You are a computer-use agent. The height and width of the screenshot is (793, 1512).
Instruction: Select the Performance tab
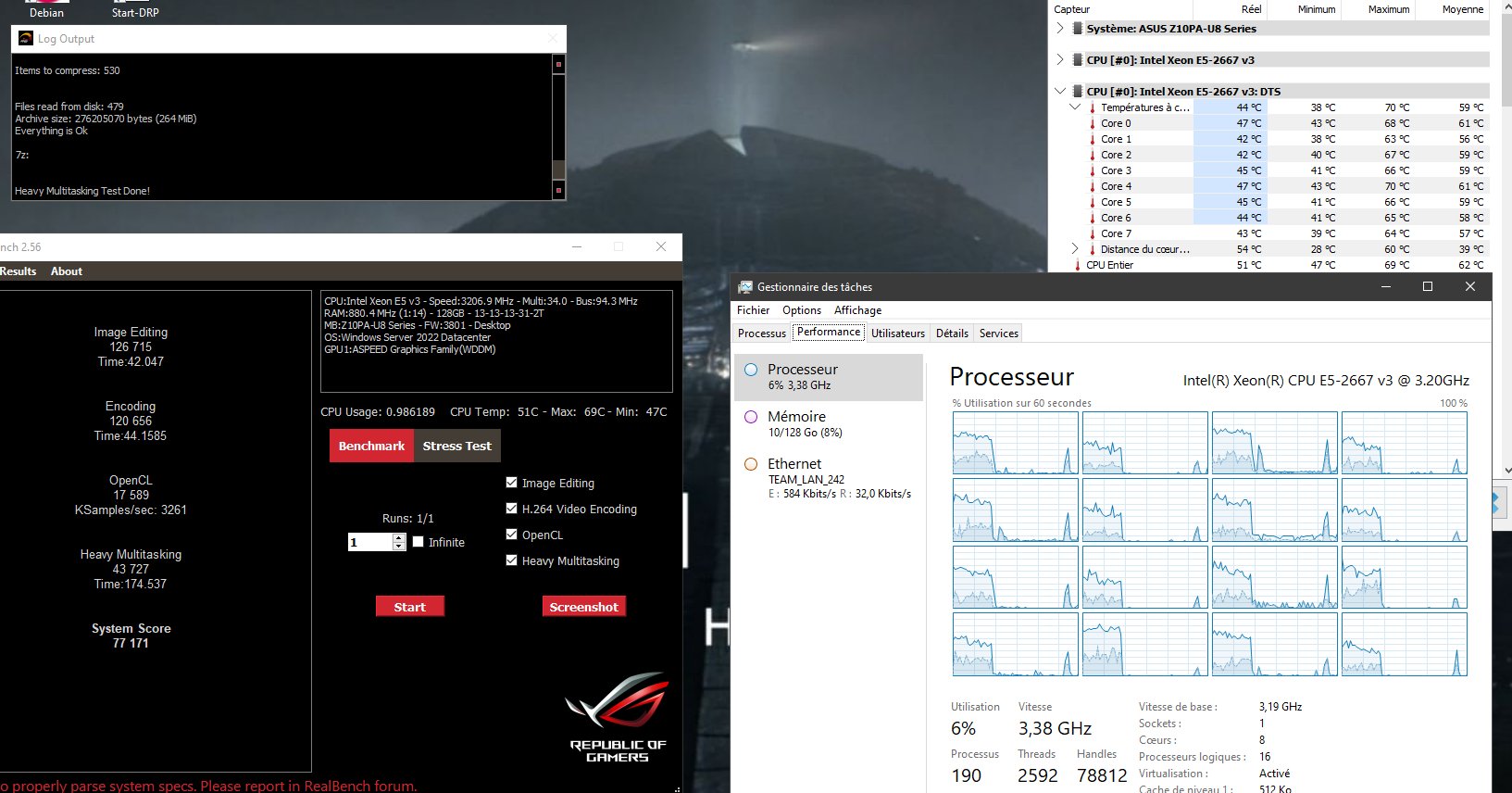tap(829, 332)
